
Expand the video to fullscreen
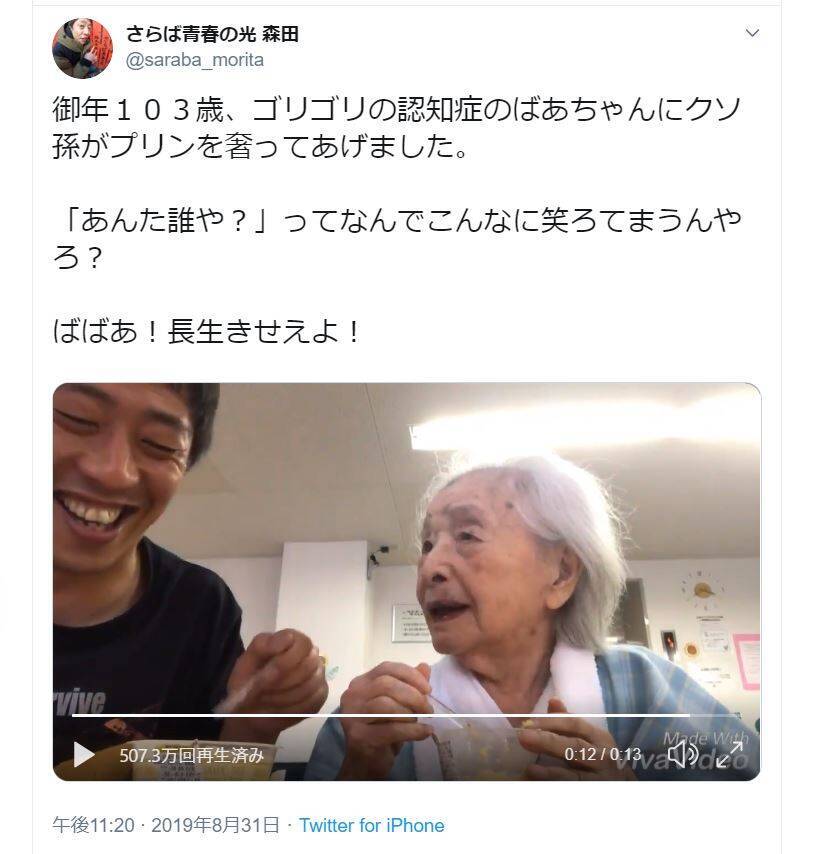click(730, 754)
